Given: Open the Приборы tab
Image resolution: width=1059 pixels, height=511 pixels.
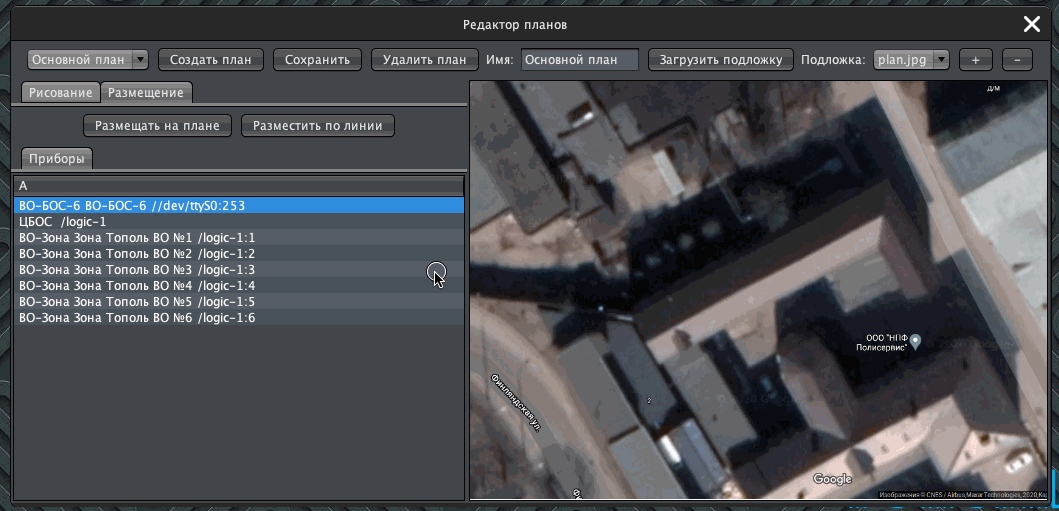Looking at the screenshot, I should coord(57,158).
